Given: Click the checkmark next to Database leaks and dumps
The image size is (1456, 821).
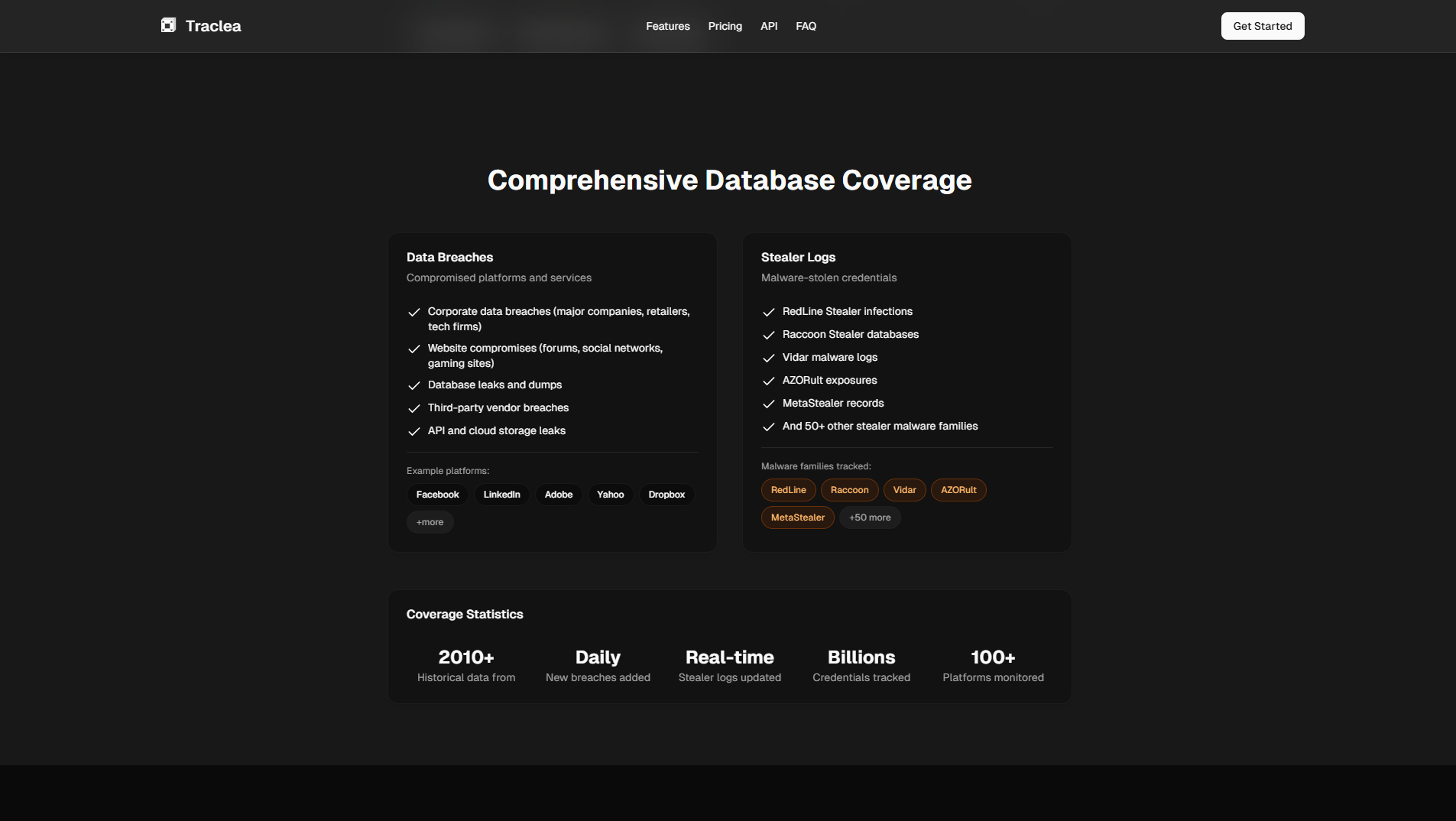Looking at the screenshot, I should (x=413, y=386).
